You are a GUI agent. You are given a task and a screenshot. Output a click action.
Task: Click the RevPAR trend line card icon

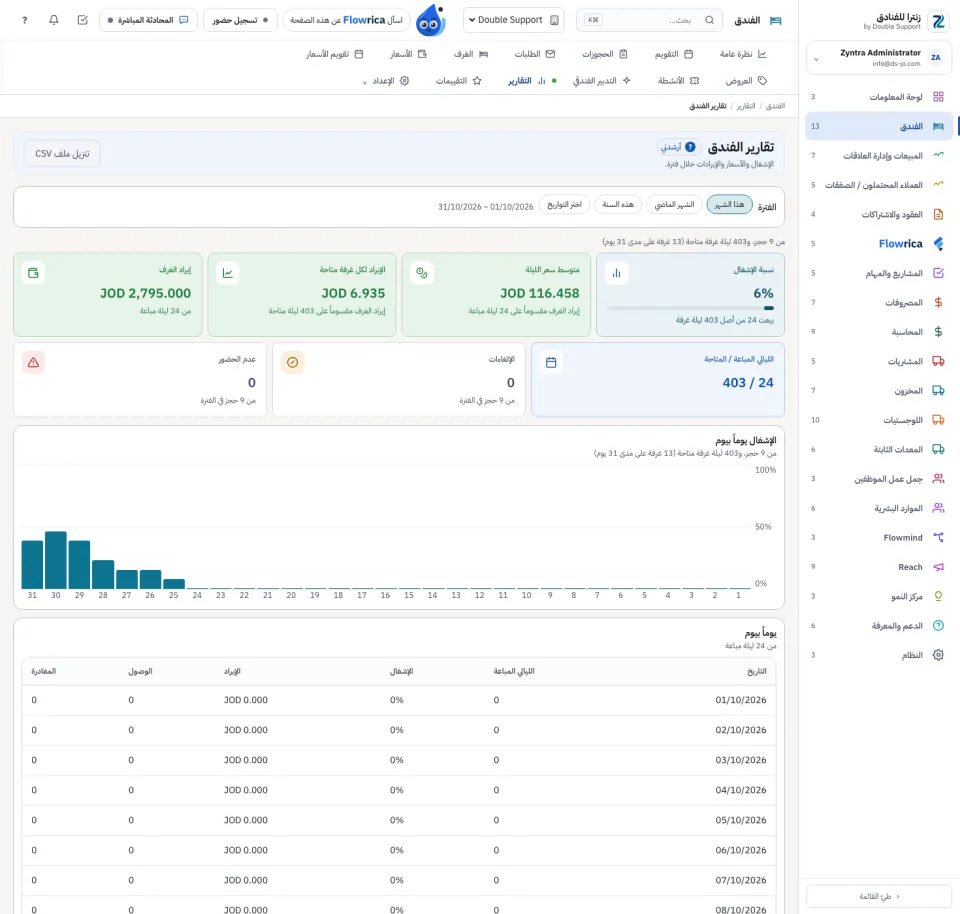coord(228,273)
